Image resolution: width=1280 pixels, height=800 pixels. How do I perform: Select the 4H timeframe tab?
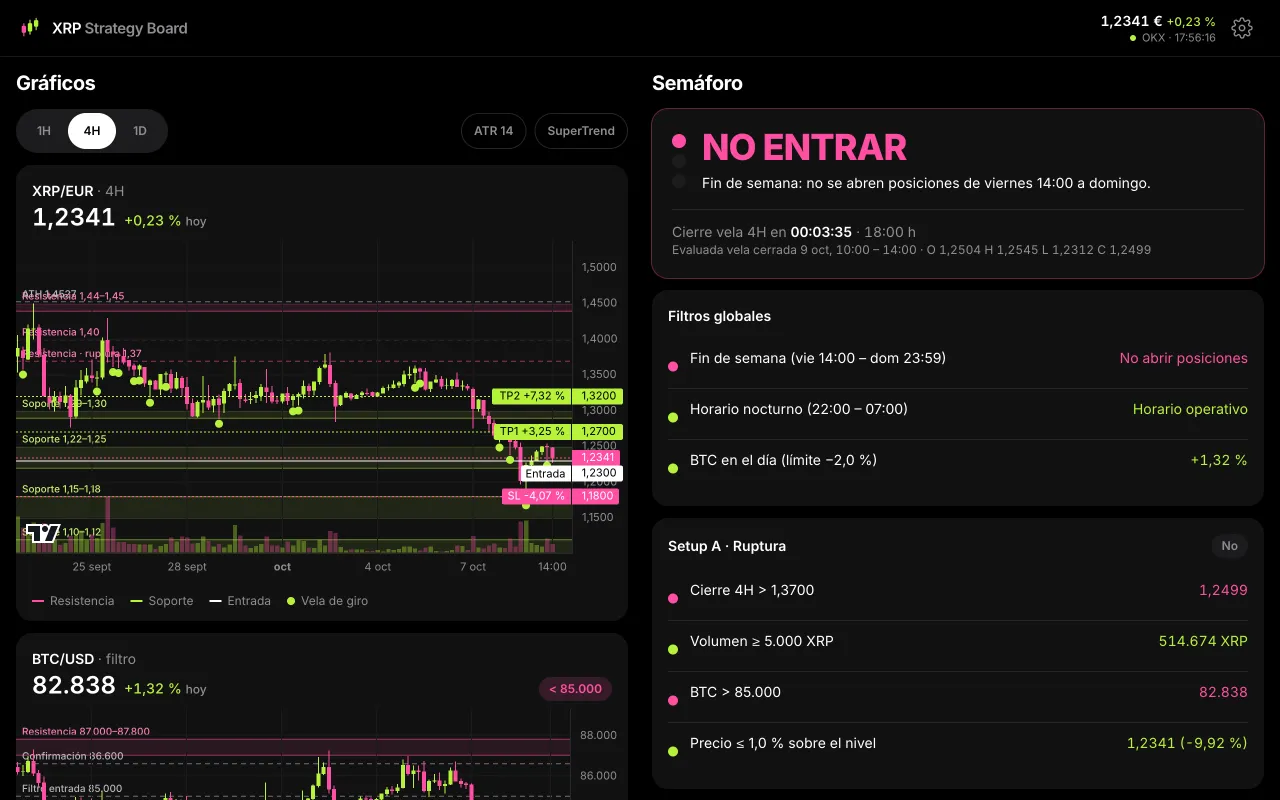[x=92, y=131]
